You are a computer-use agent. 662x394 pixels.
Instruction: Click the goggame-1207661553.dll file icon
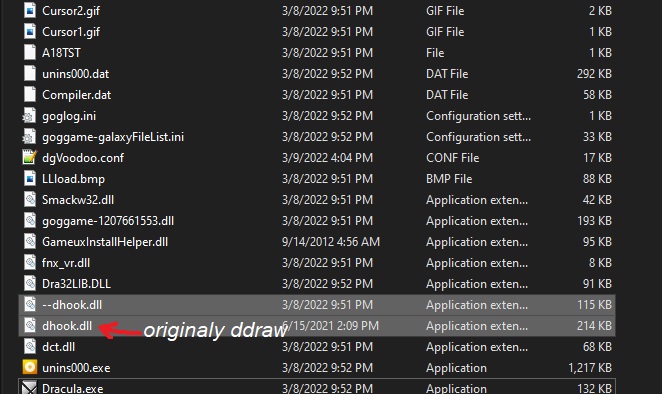tap(30, 221)
